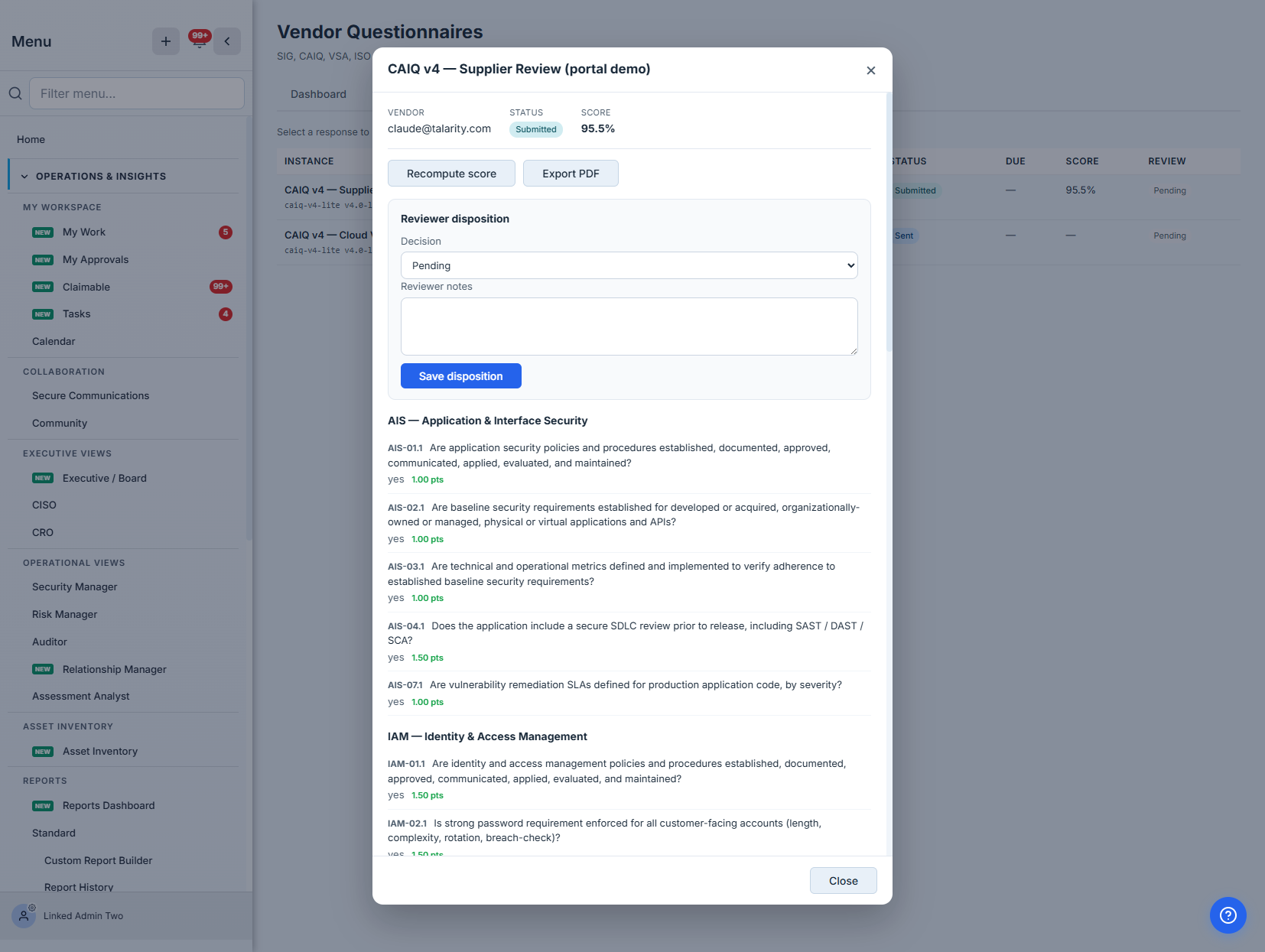Open the Executive / Board view
Screen dimensions: 1265x952
coord(105,479)
